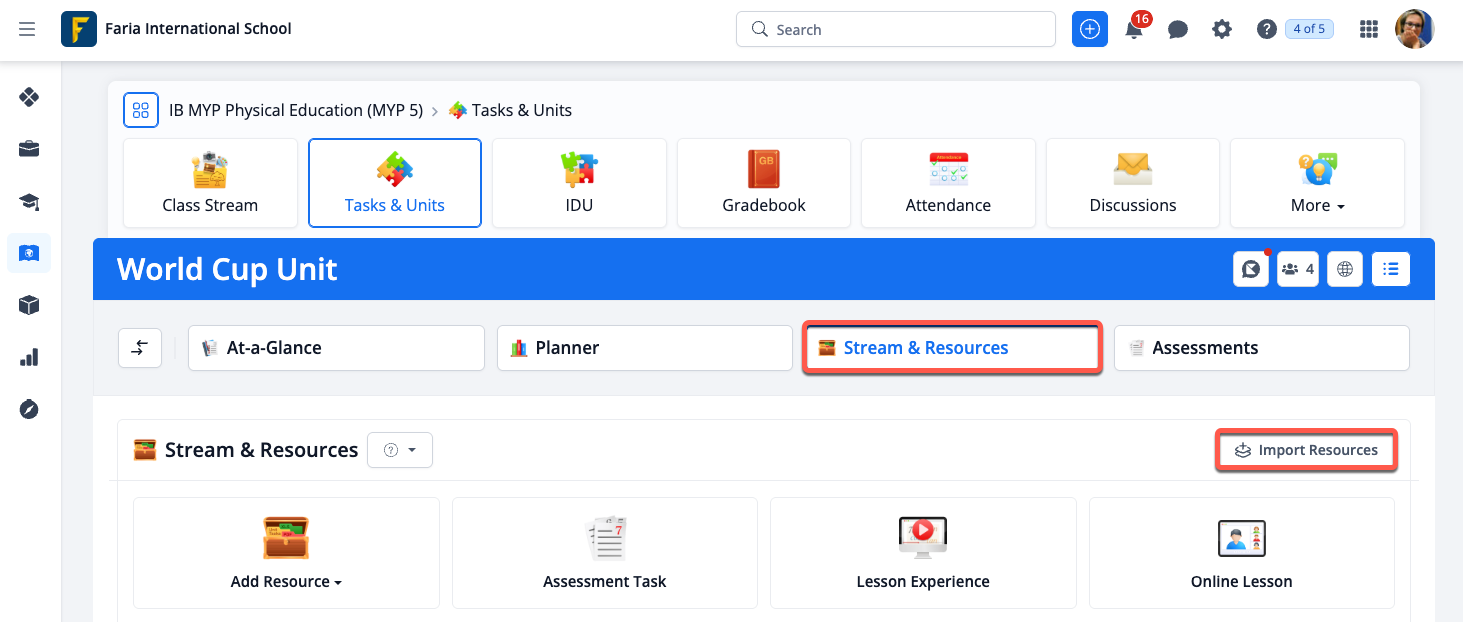Toggle the list view button in header

[1391, 269]
